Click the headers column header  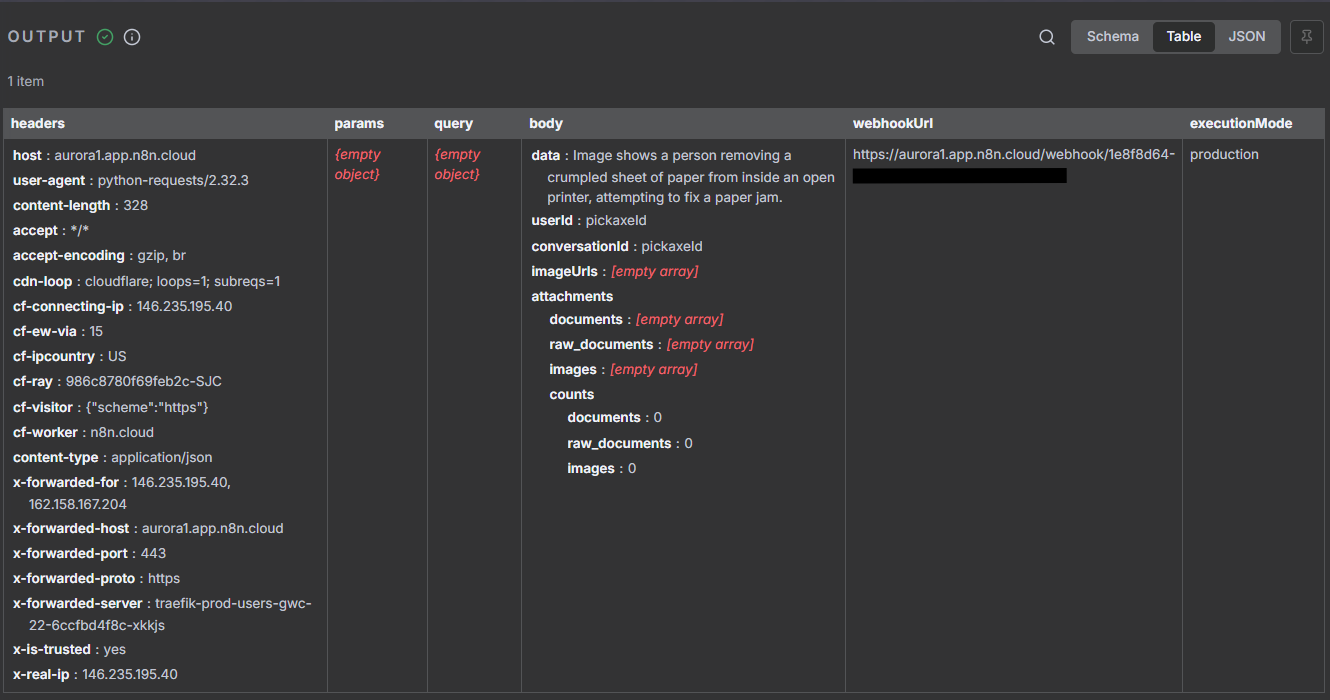[x=38, y=124]
